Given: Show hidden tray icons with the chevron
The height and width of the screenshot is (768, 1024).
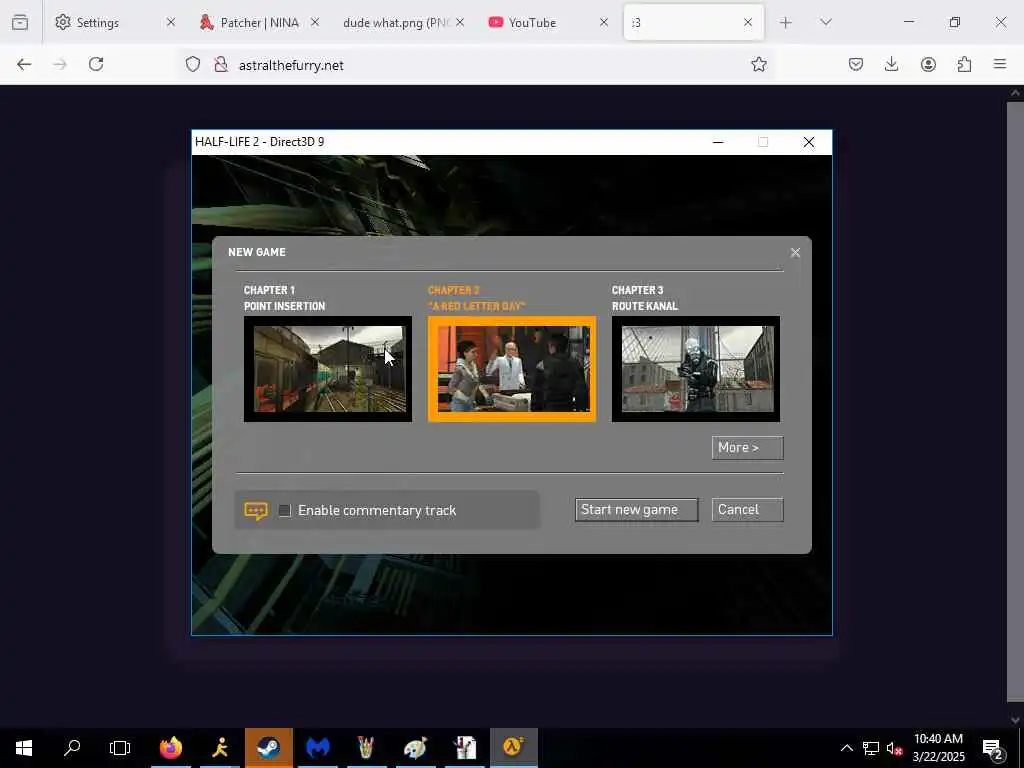Looking at the screenshot, I should [846, 748].
